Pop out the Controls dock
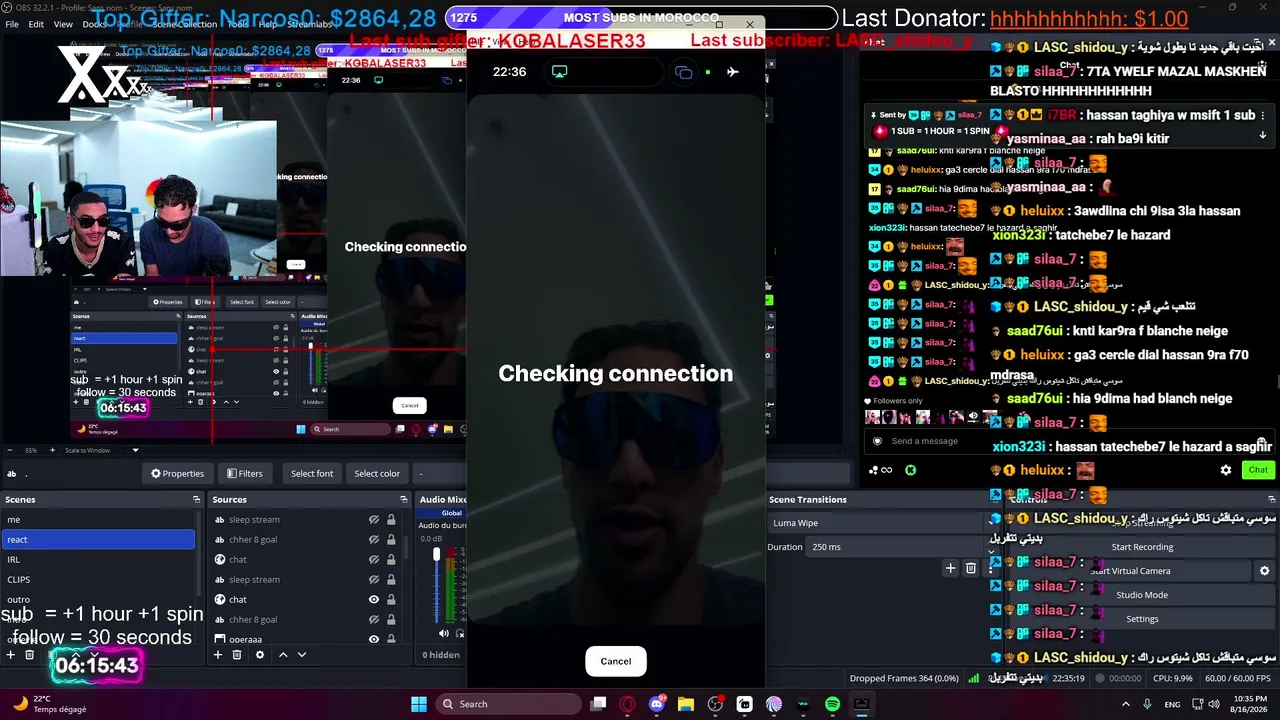 1272,499
